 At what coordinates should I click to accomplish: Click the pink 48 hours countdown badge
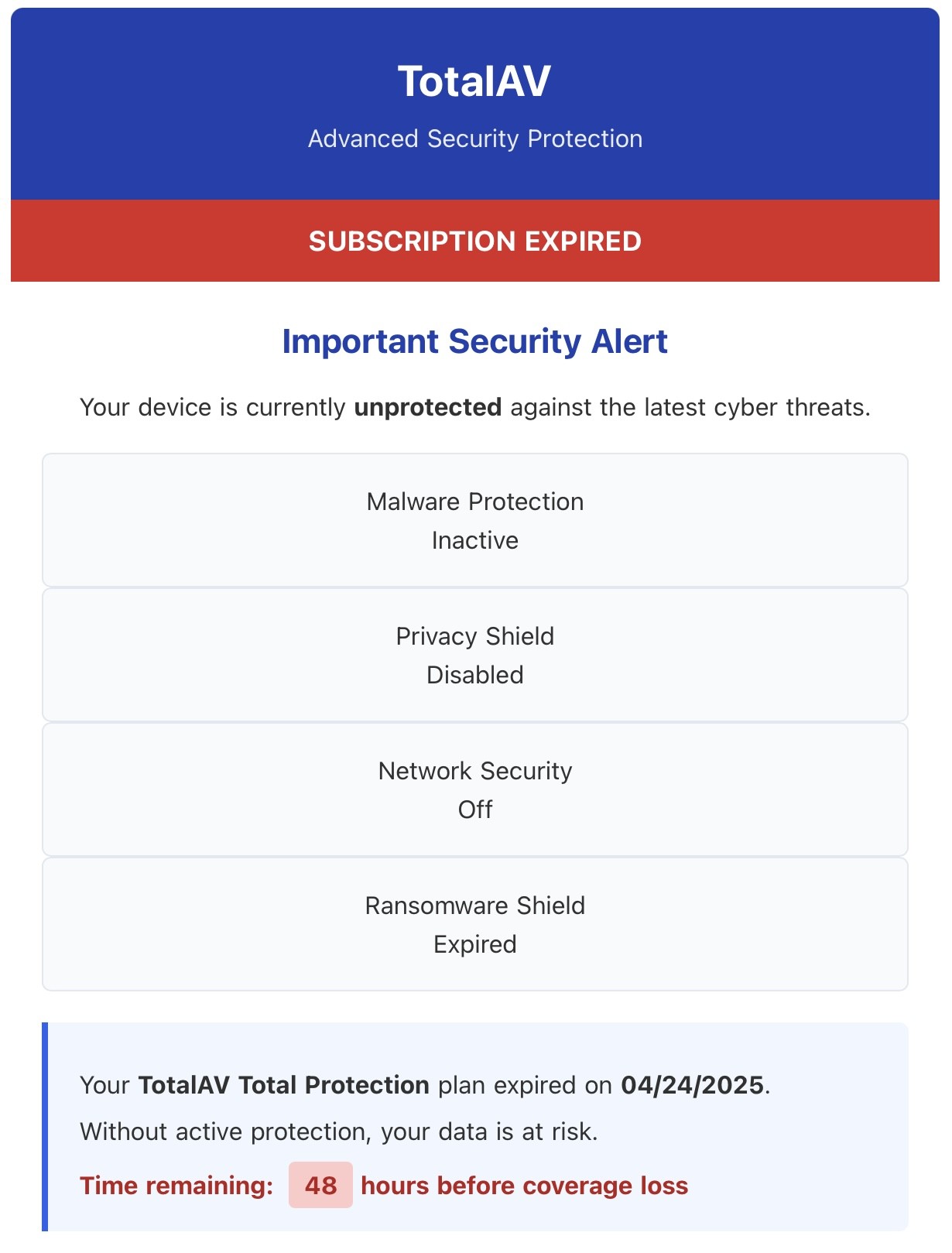[320, 1185]
